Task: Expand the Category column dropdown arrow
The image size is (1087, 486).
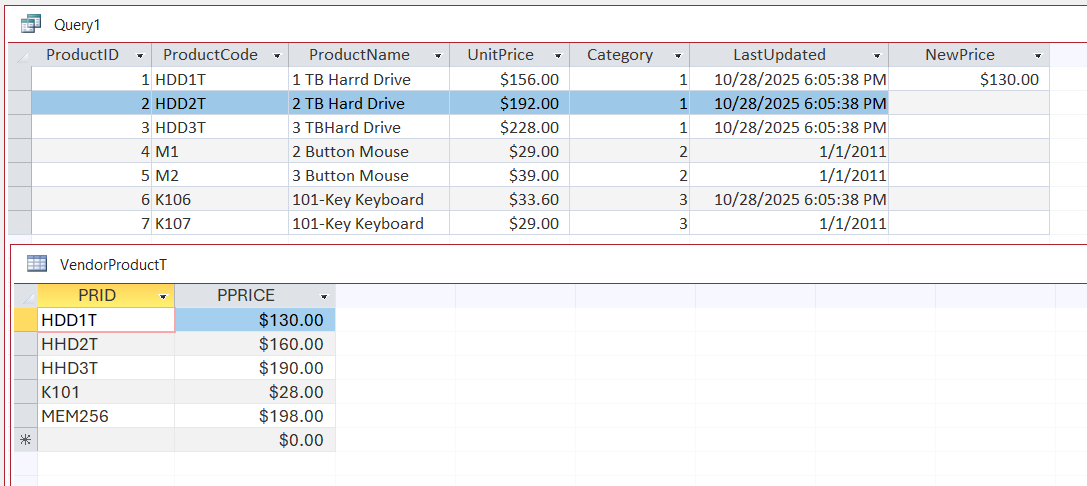Action: (x=678, y=56)
